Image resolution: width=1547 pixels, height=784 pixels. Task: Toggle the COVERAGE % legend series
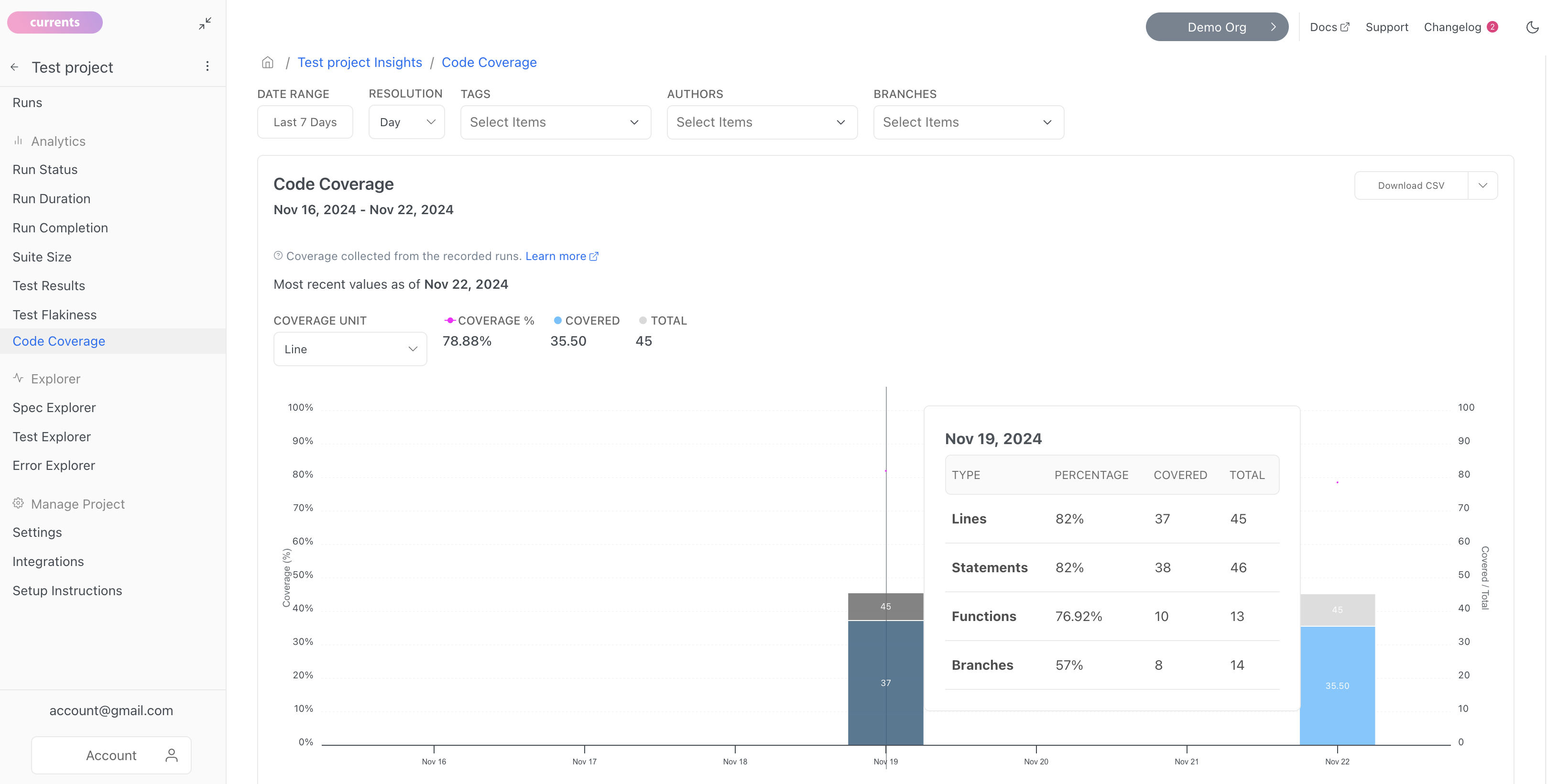(489, 321)
